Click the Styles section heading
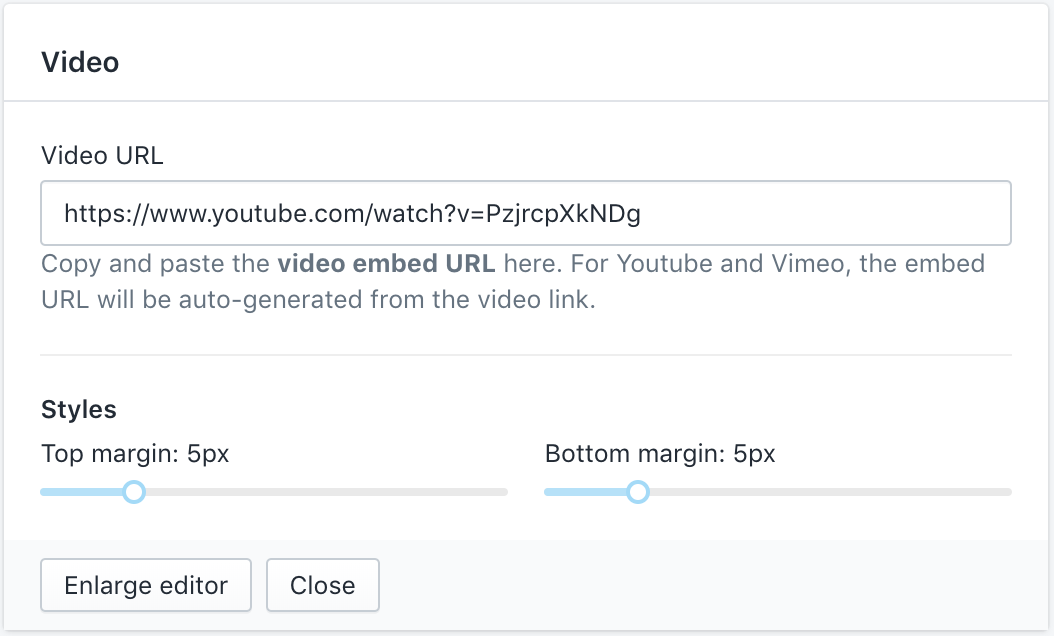Viewport: 1054px width, 636px height. [x=79, y=409]
